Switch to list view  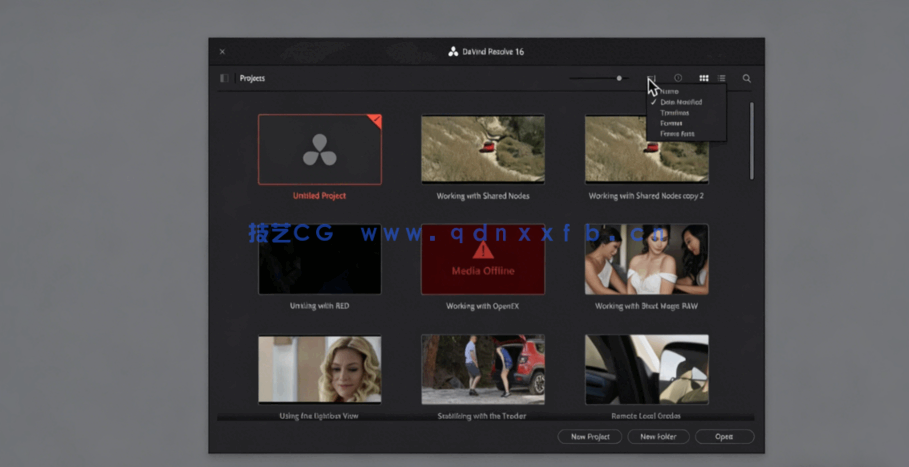point(721,78)
